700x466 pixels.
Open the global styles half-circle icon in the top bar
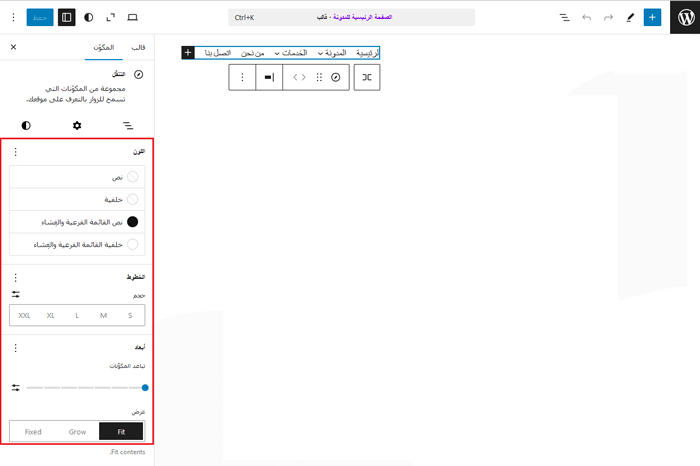pyautogui.click(x=89, y=17)
